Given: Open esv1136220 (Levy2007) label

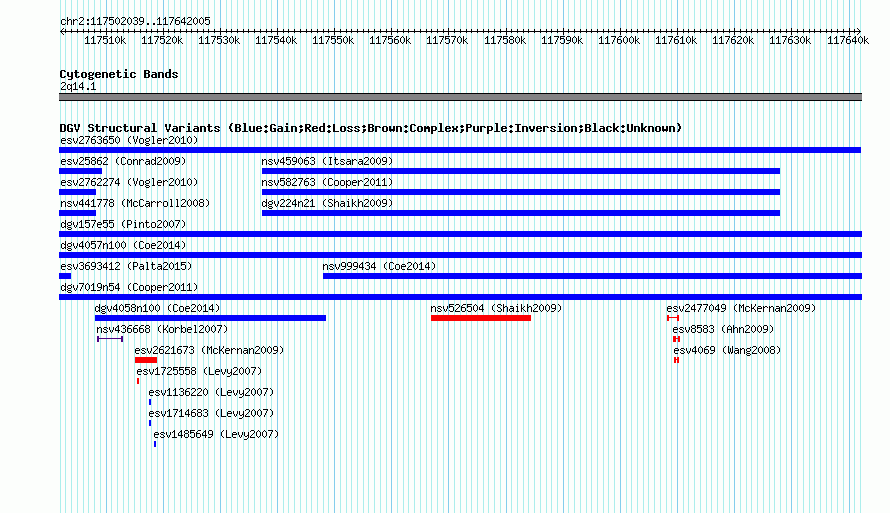Looking at the screenshot, I should (211, 392).
